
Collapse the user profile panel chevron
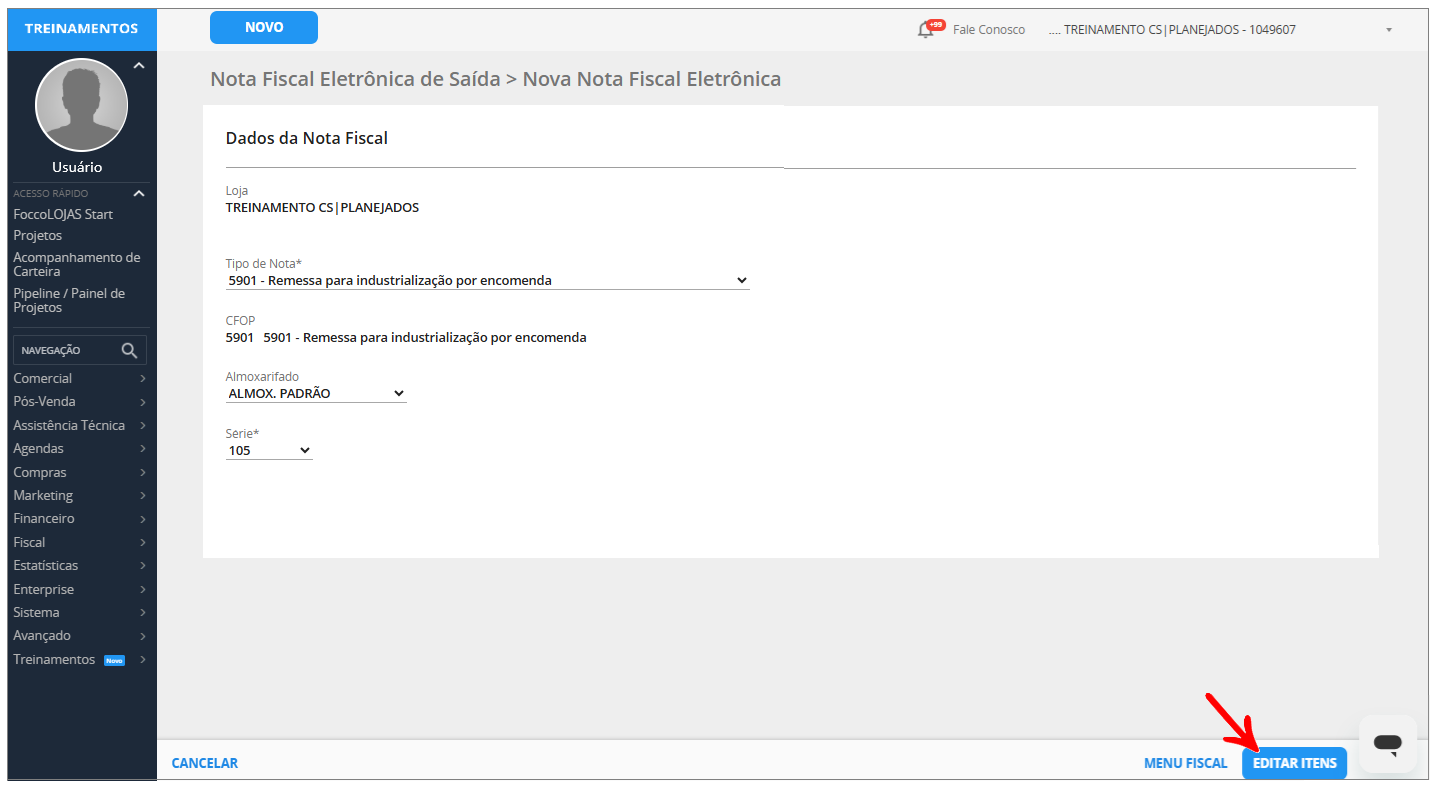(x=139, y=66)
